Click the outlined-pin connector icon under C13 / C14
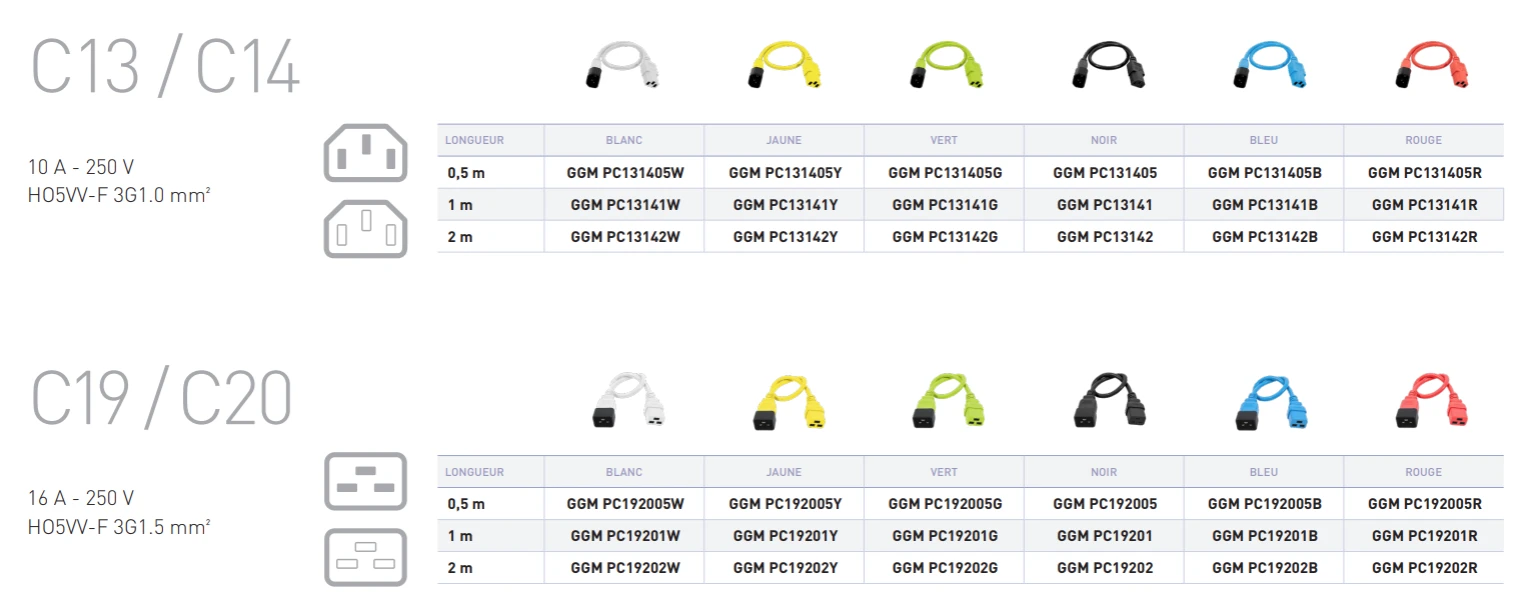Viewport: 1521px width, 605px height. point(365,228)
